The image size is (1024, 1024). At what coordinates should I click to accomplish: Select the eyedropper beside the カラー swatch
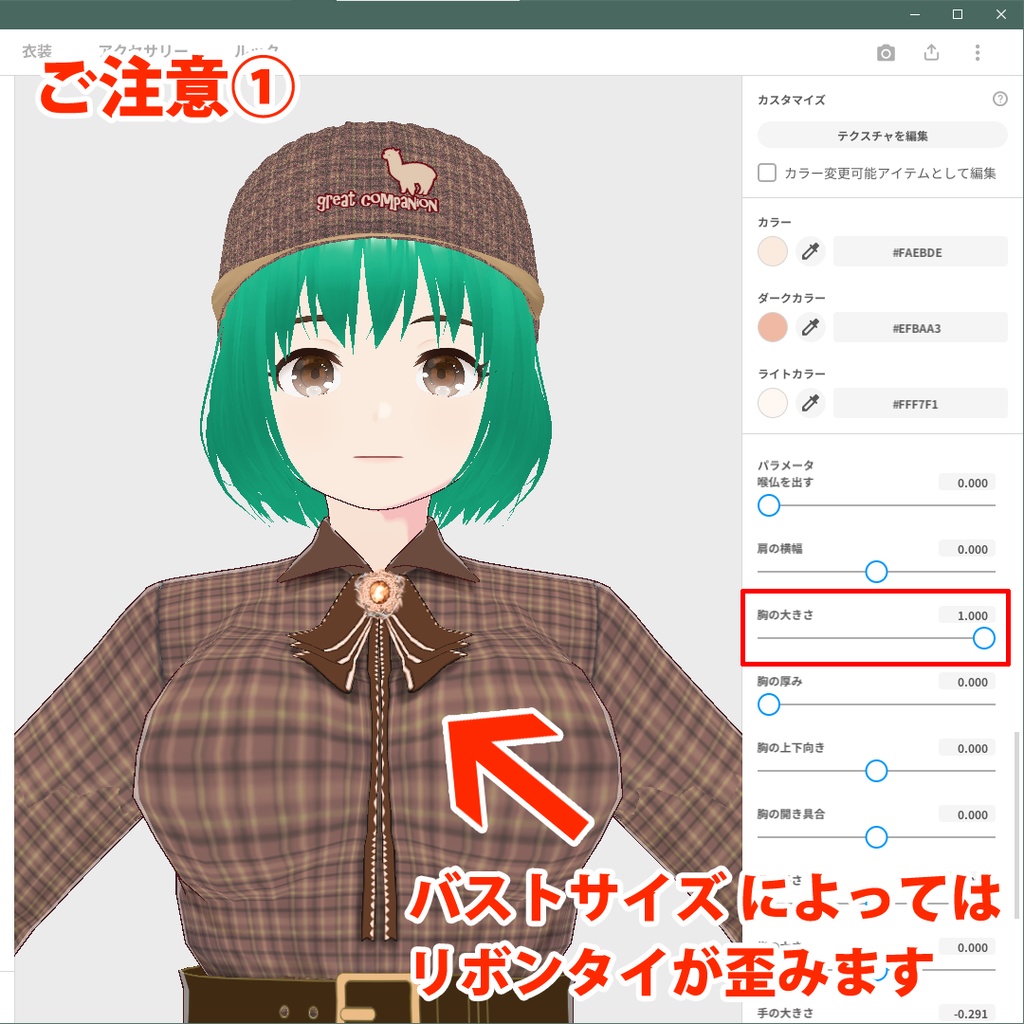point(810,251)
